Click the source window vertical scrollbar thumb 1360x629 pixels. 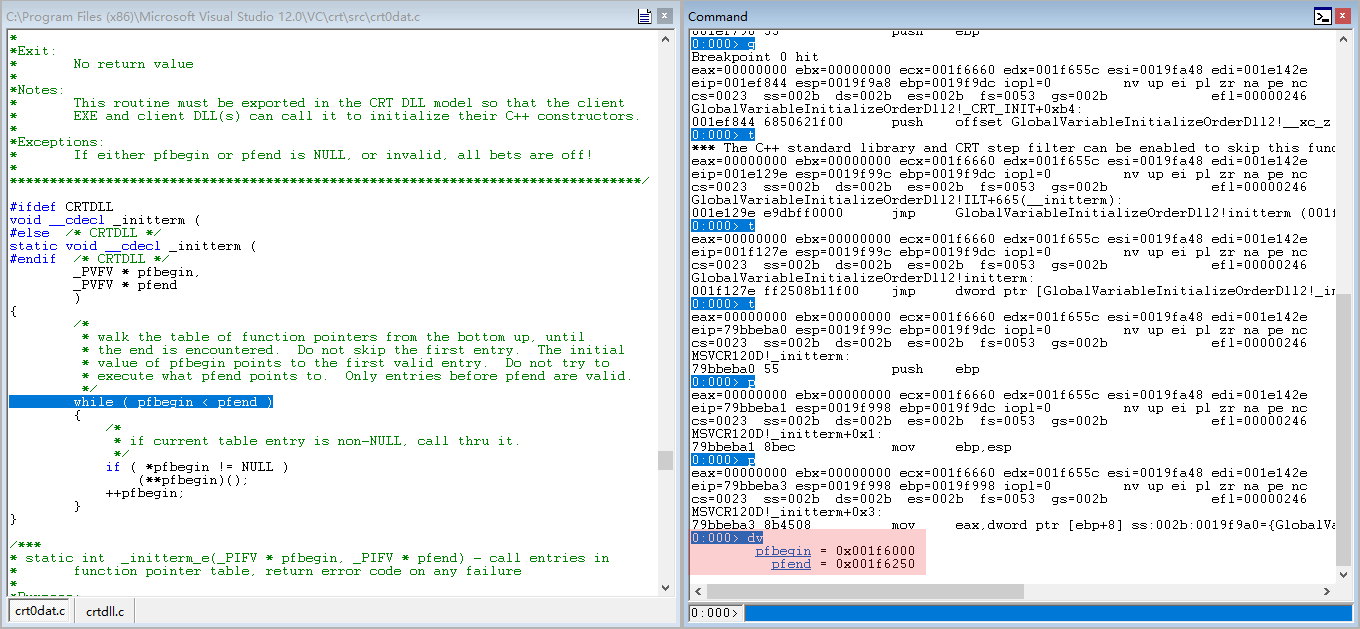coord(665,459)
